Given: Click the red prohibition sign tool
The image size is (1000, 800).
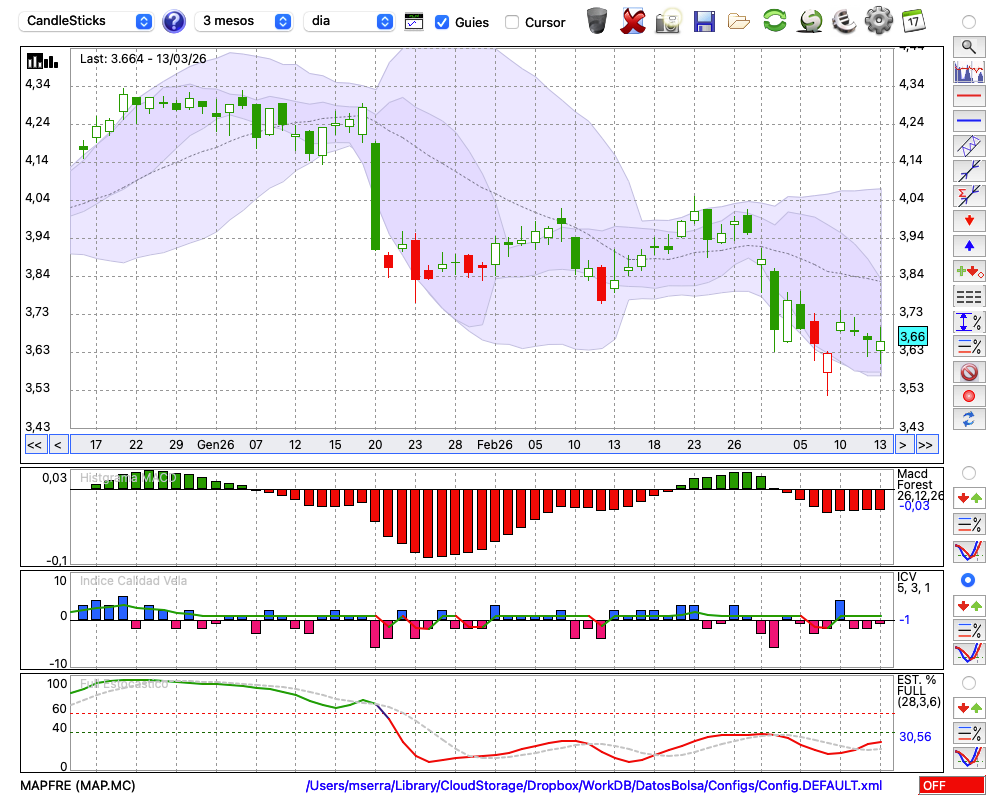Looking at the screenshot, I should [968, 372].
